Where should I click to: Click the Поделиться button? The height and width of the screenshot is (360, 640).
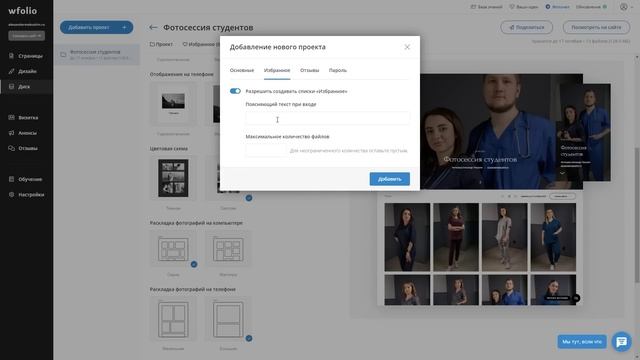[527, 27]
